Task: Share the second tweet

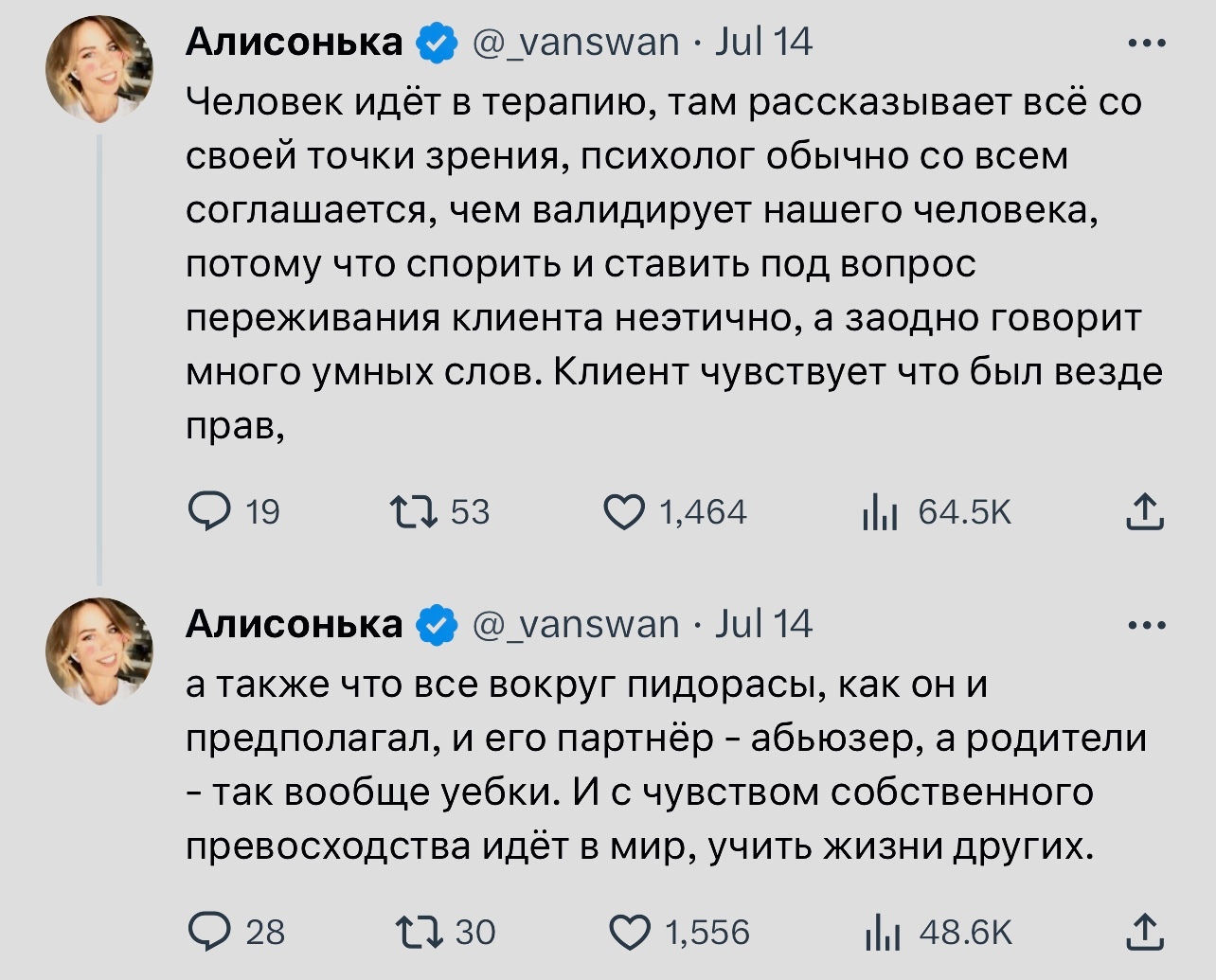Action: (1145, 933)
